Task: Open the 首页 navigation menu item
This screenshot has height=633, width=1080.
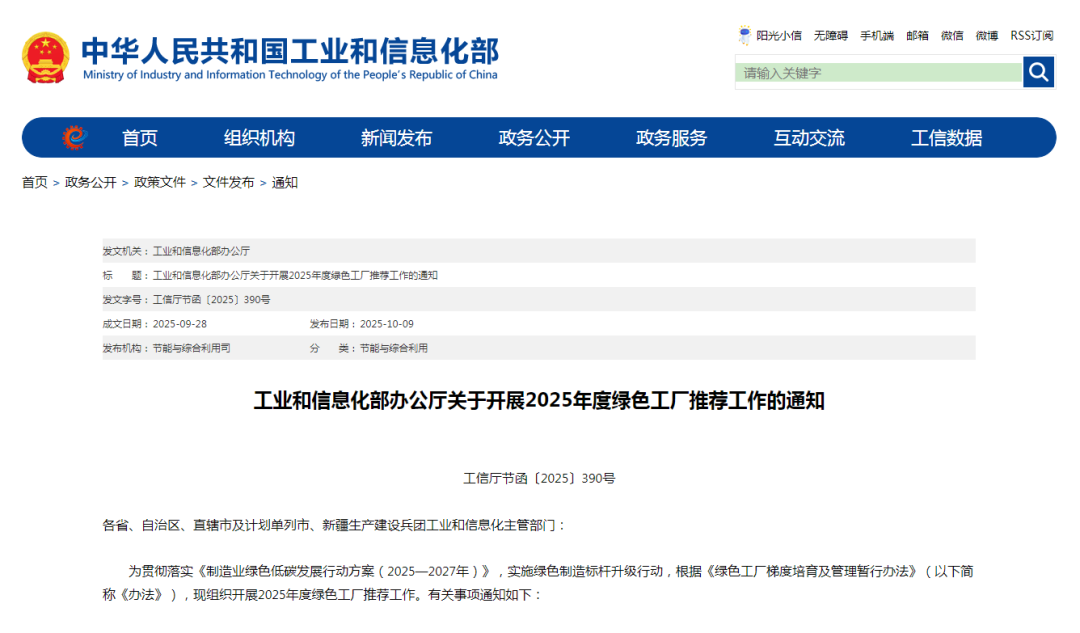Action: coord(140,138)
